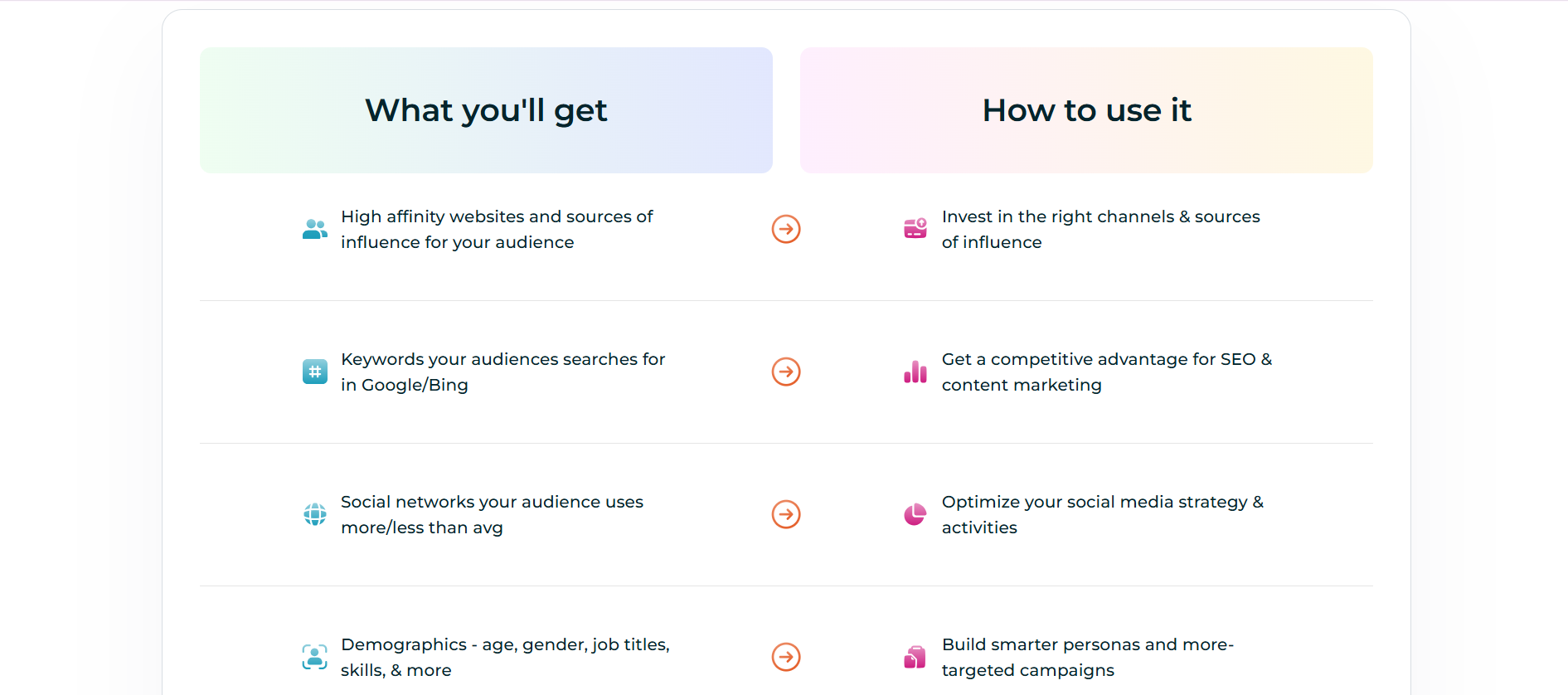1568x695 pixels.
Task: Click the pink wallet icon for smarter personas
Action: coord(915,657)
